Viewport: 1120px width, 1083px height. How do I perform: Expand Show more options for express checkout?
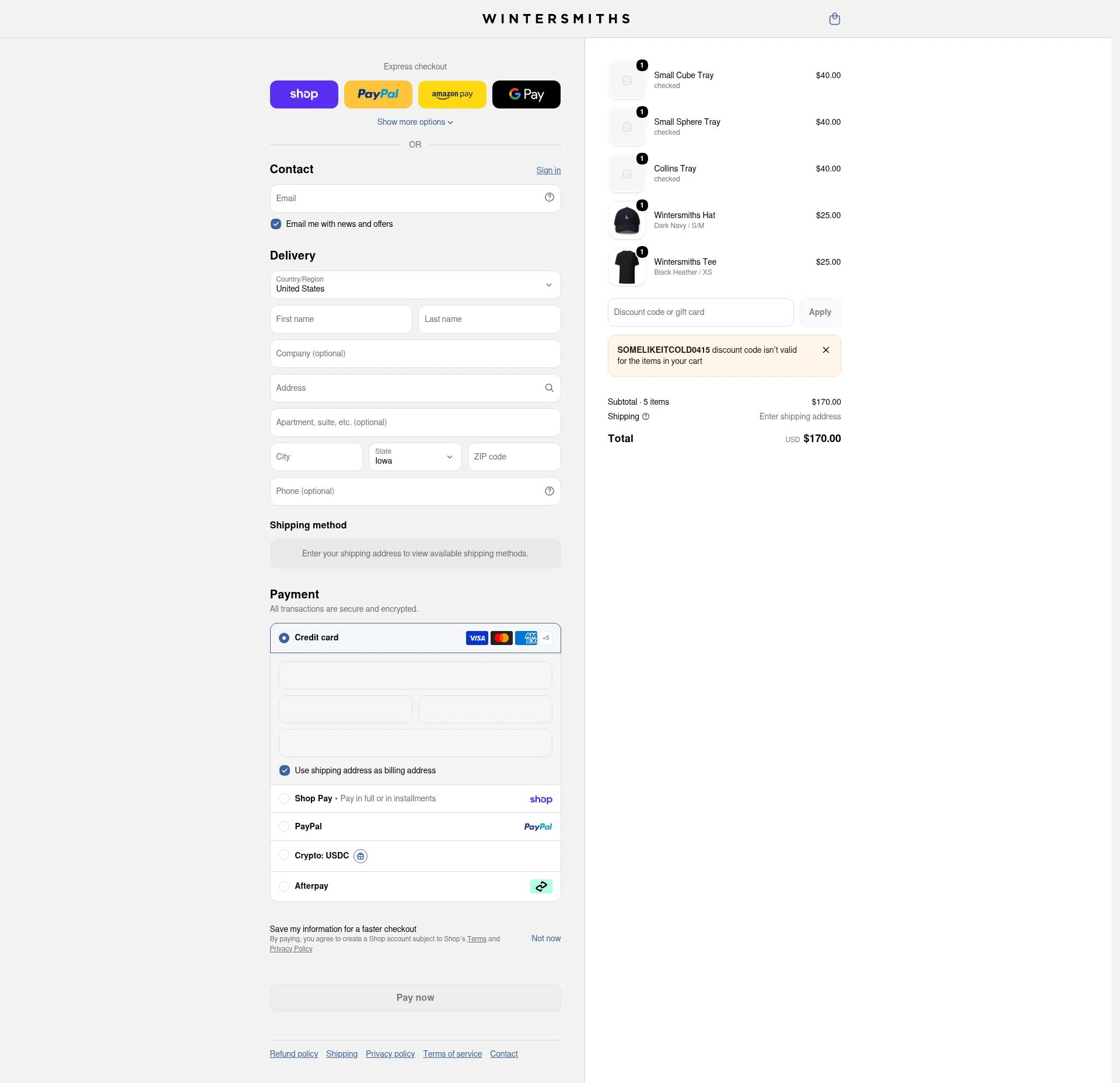tap(415, 122)
